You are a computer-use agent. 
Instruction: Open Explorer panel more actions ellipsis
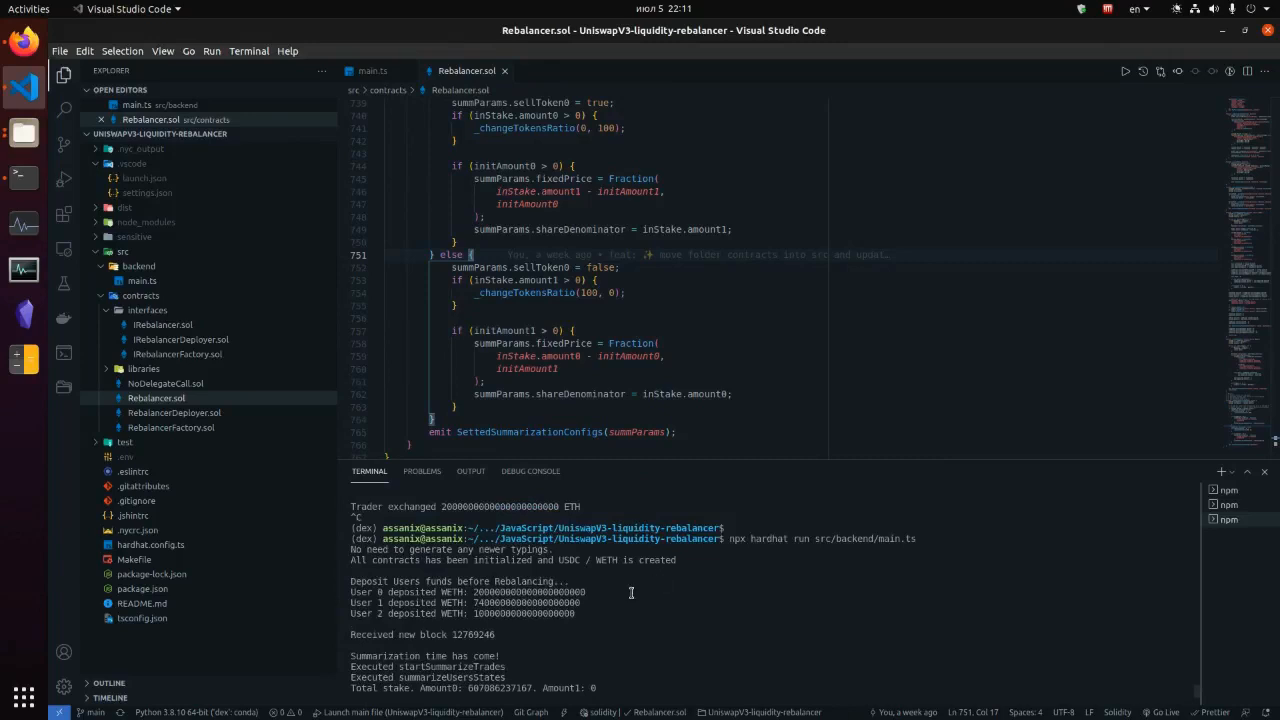pos(322,71)
